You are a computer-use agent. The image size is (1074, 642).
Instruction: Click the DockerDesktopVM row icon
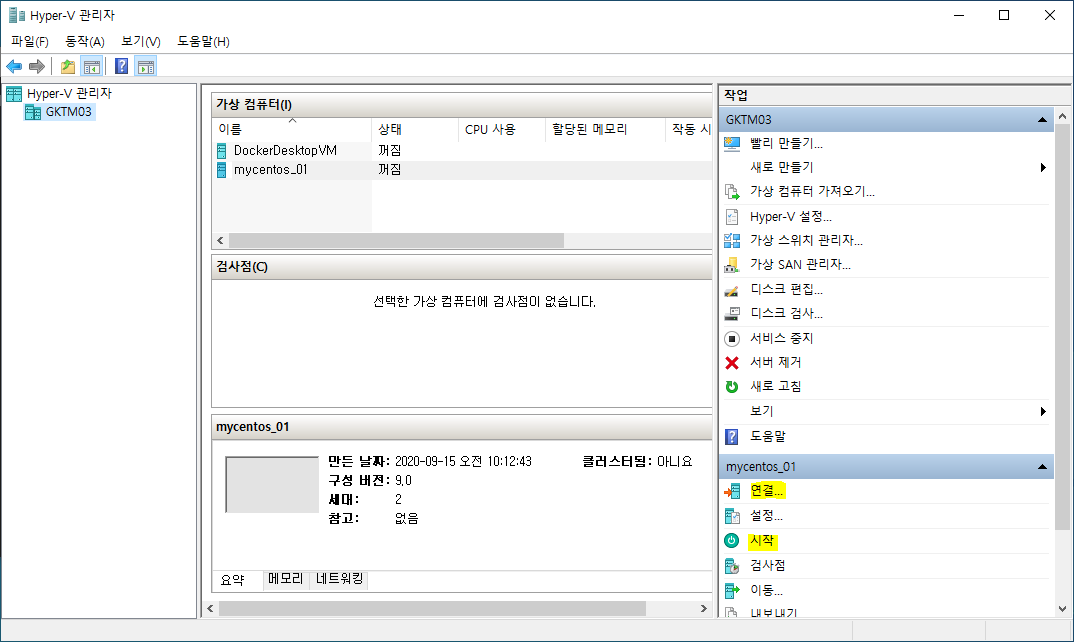(x=221, y=151)
